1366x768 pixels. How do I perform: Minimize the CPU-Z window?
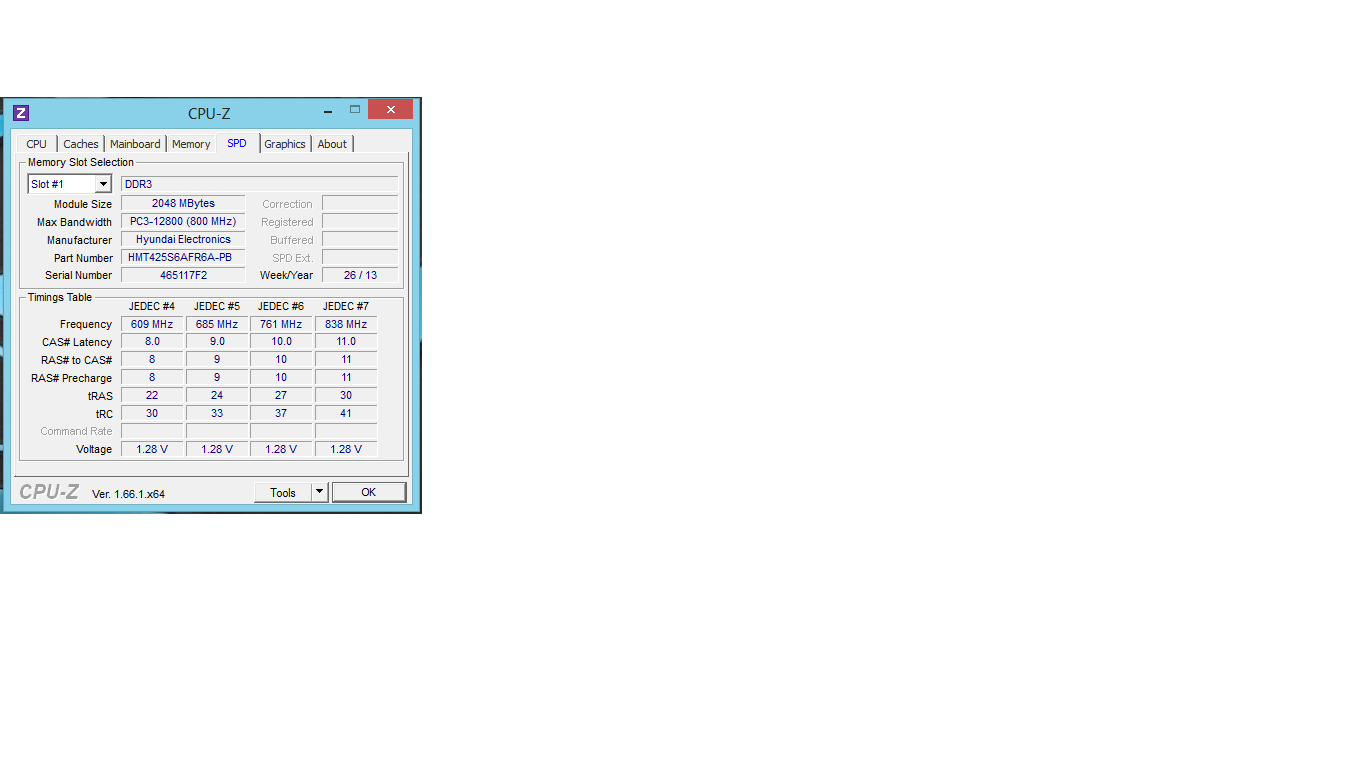pos(327,109)
